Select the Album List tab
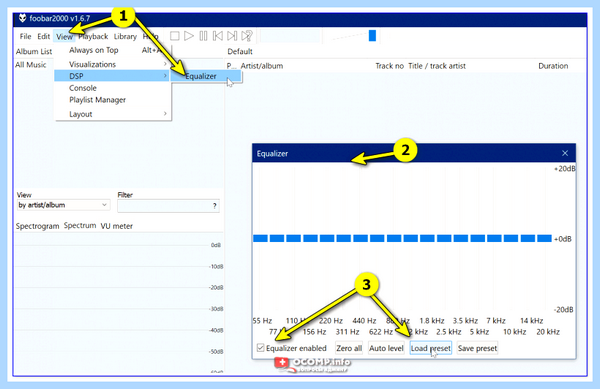The width and height of the screenshot is (600, 389). click(x=34, y=51)
